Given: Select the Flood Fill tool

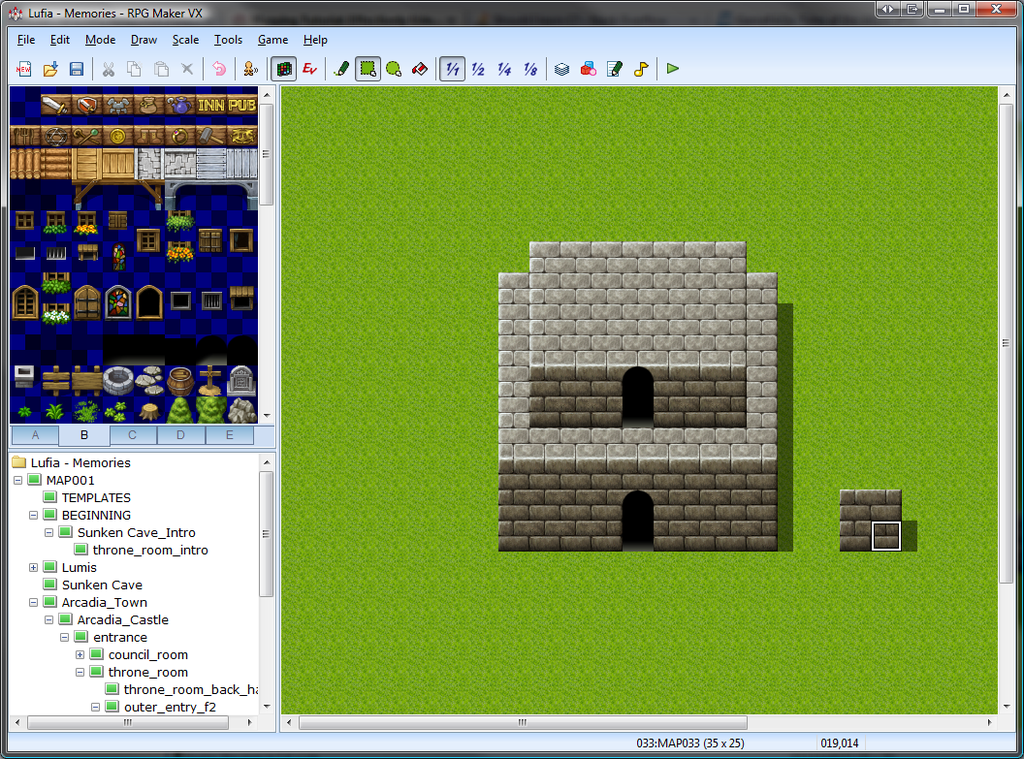Looking at the screenshot, I should click(420, 69).
